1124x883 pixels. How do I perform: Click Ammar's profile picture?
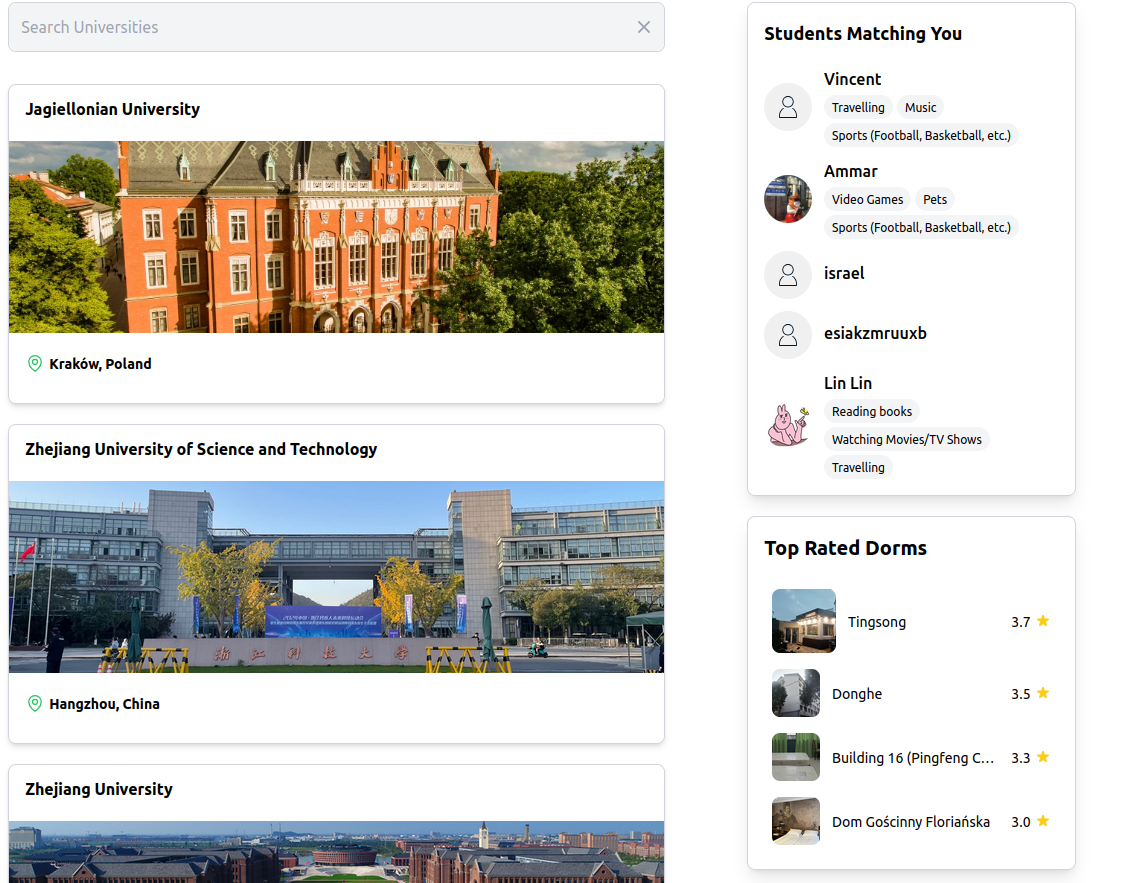[788, 199]
